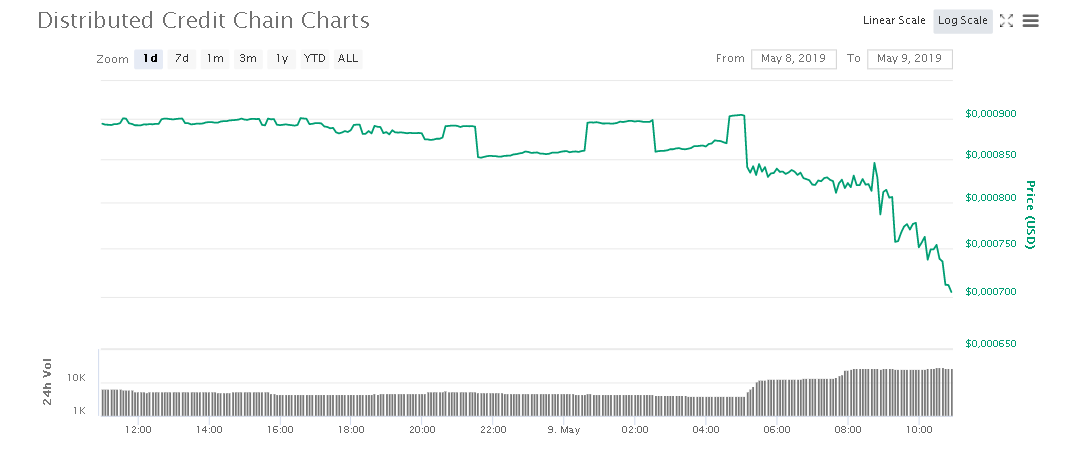The image size is (1074, 451).
Task: Choose the 1y zoom option
Action: point(282,59)
